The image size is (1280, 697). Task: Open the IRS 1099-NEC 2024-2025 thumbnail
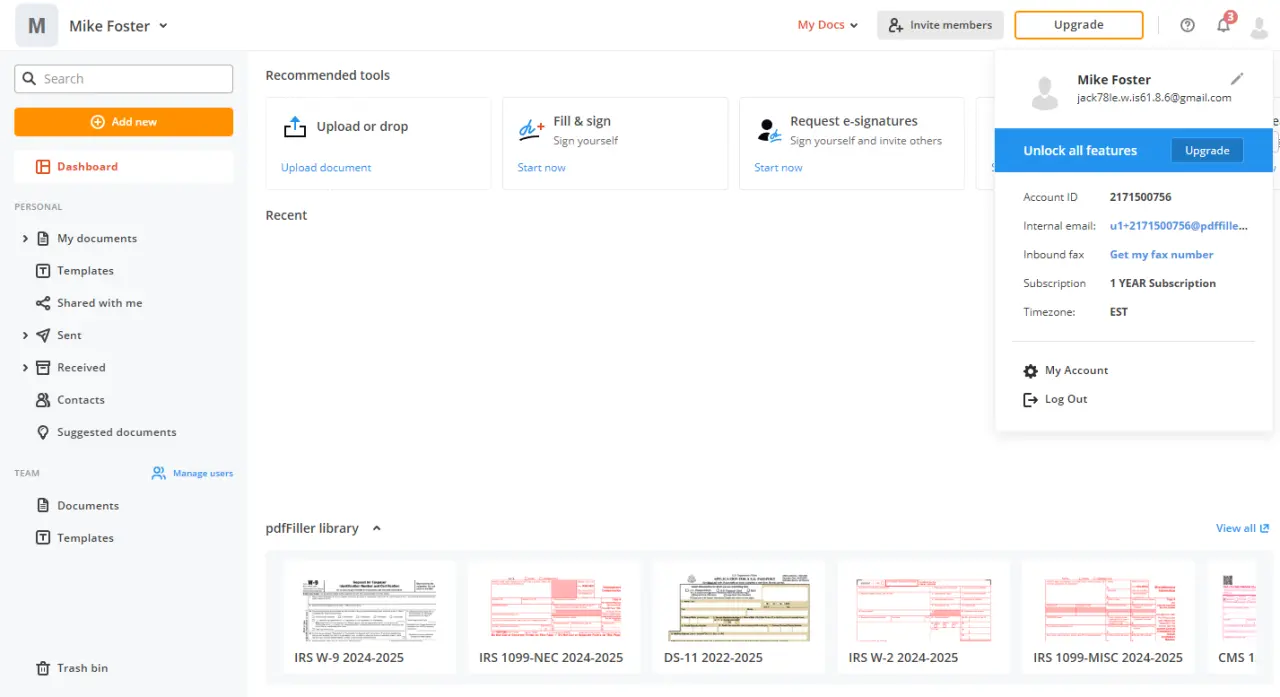point(554,617)
